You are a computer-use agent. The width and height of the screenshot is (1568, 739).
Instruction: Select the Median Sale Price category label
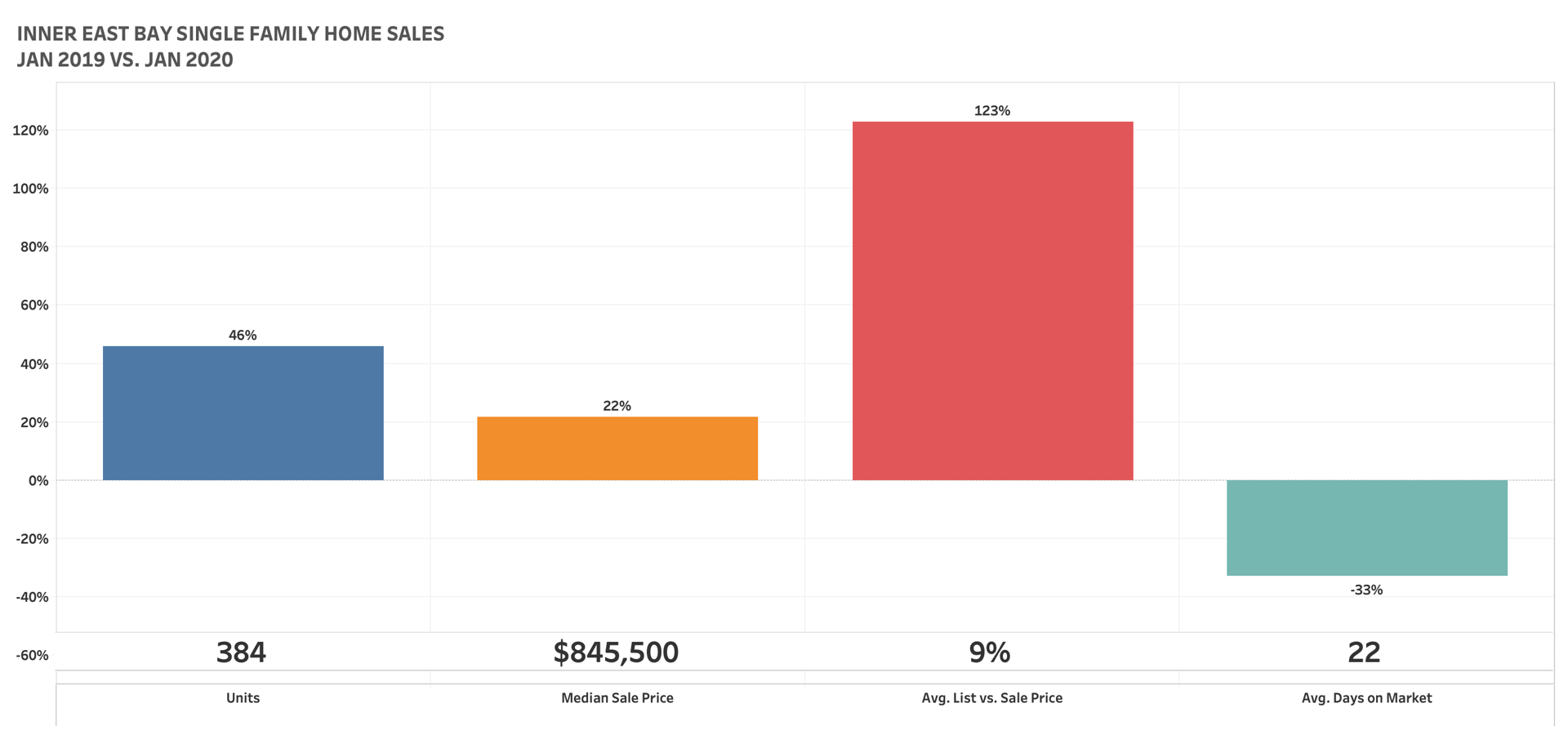click(x=617, y=698)
